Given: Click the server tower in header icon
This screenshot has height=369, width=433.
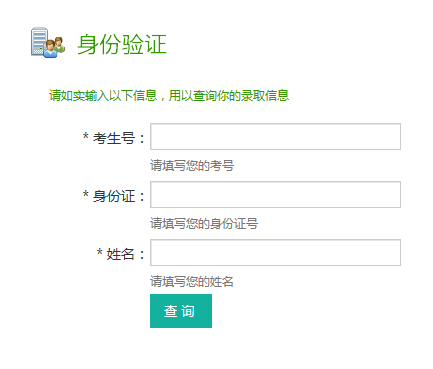Looking at the screenshot, I should pyautogui.click(x=39, y=41).
